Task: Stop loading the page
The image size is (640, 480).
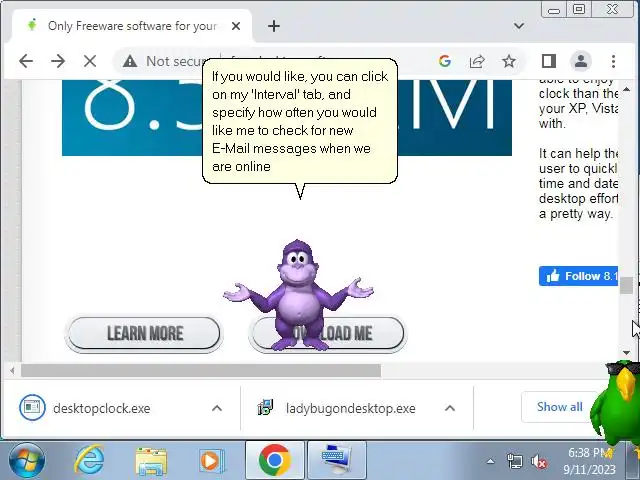Action: point(90,61)
